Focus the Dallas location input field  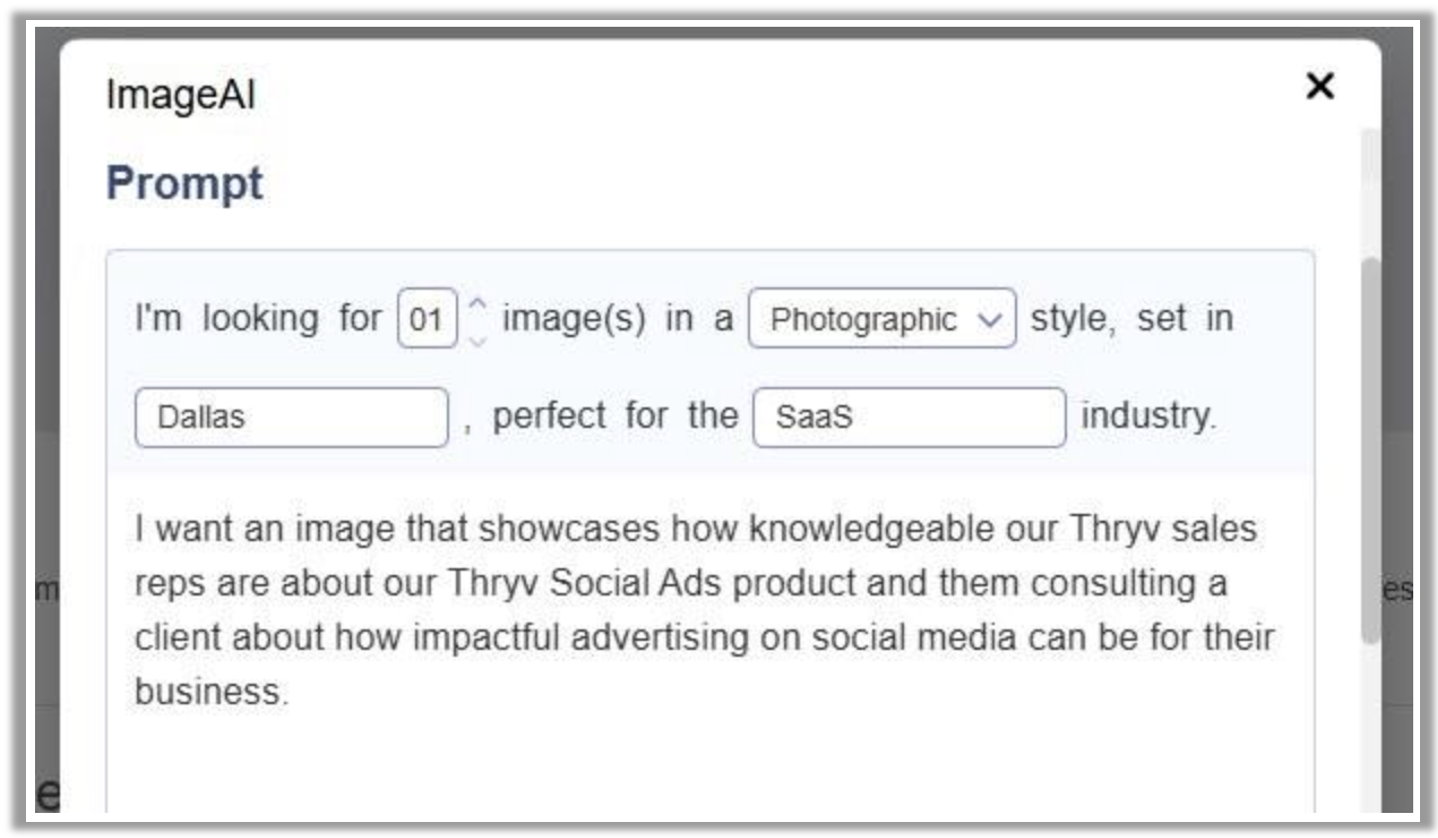[x=291, y=417]
